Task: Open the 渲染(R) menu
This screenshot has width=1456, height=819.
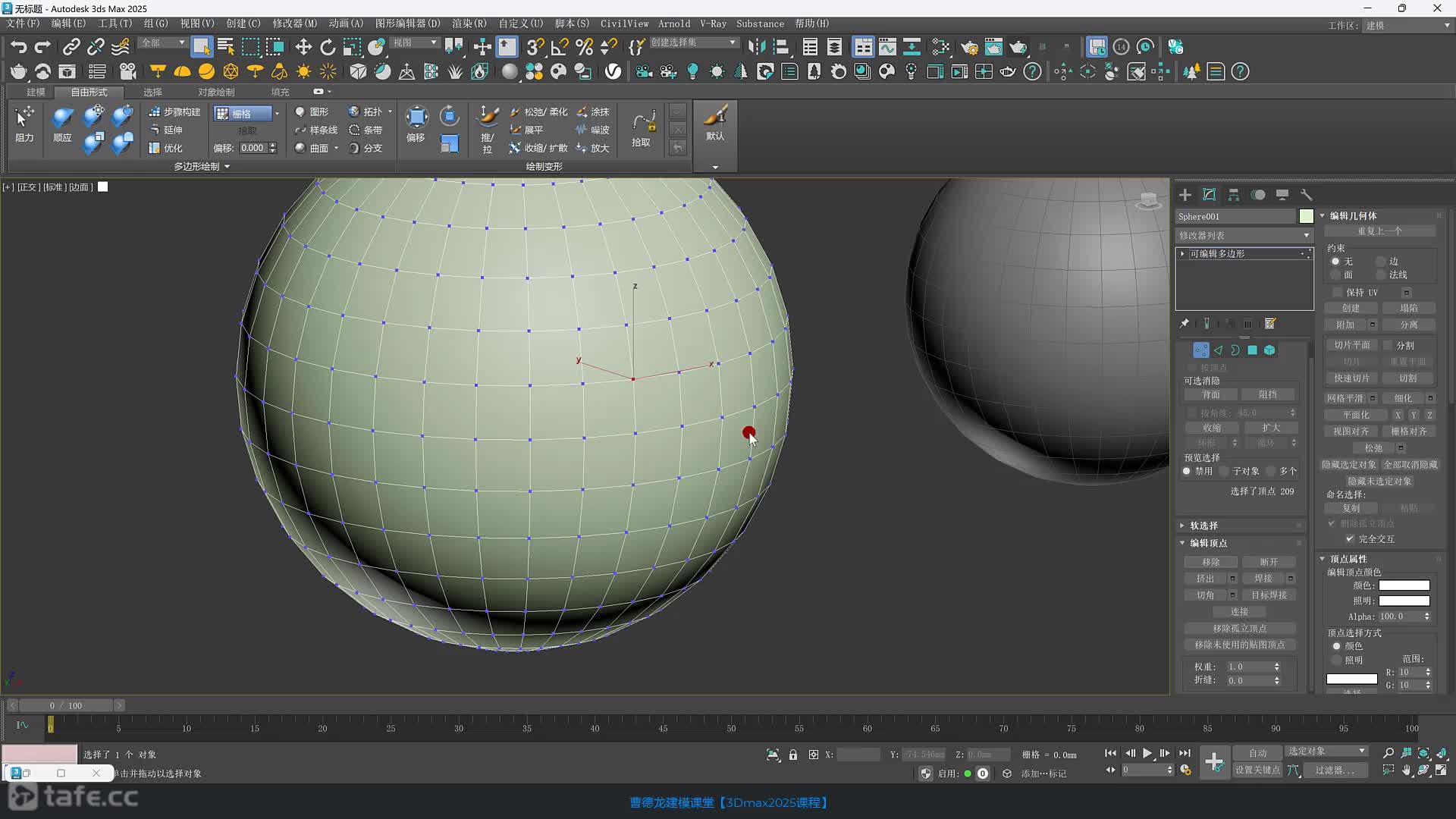Action: (x=469, y=24)
